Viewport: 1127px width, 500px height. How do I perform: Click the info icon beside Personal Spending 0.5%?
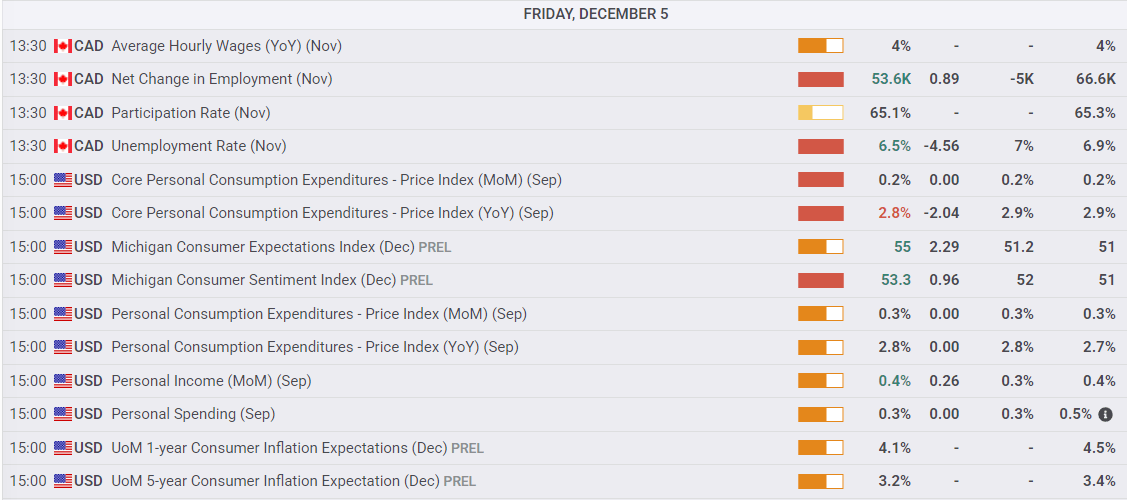click(1105, 414)
